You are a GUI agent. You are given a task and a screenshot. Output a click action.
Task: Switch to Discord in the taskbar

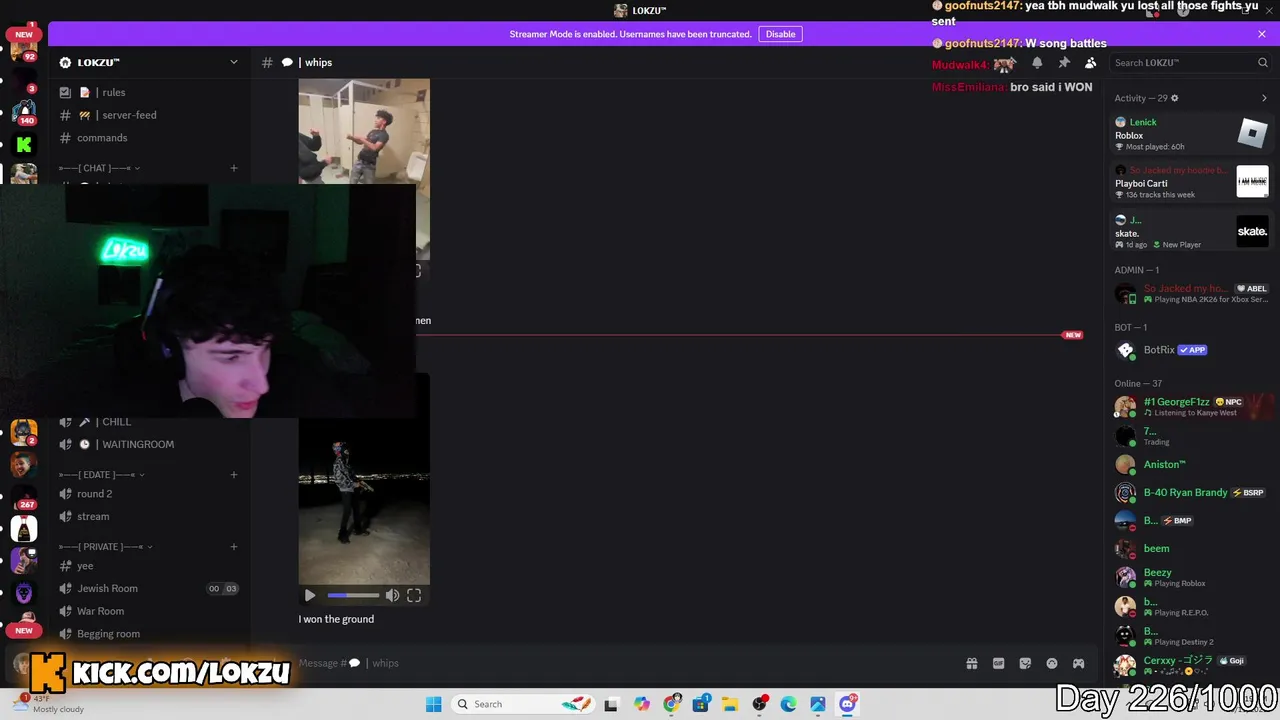(848, 704)
